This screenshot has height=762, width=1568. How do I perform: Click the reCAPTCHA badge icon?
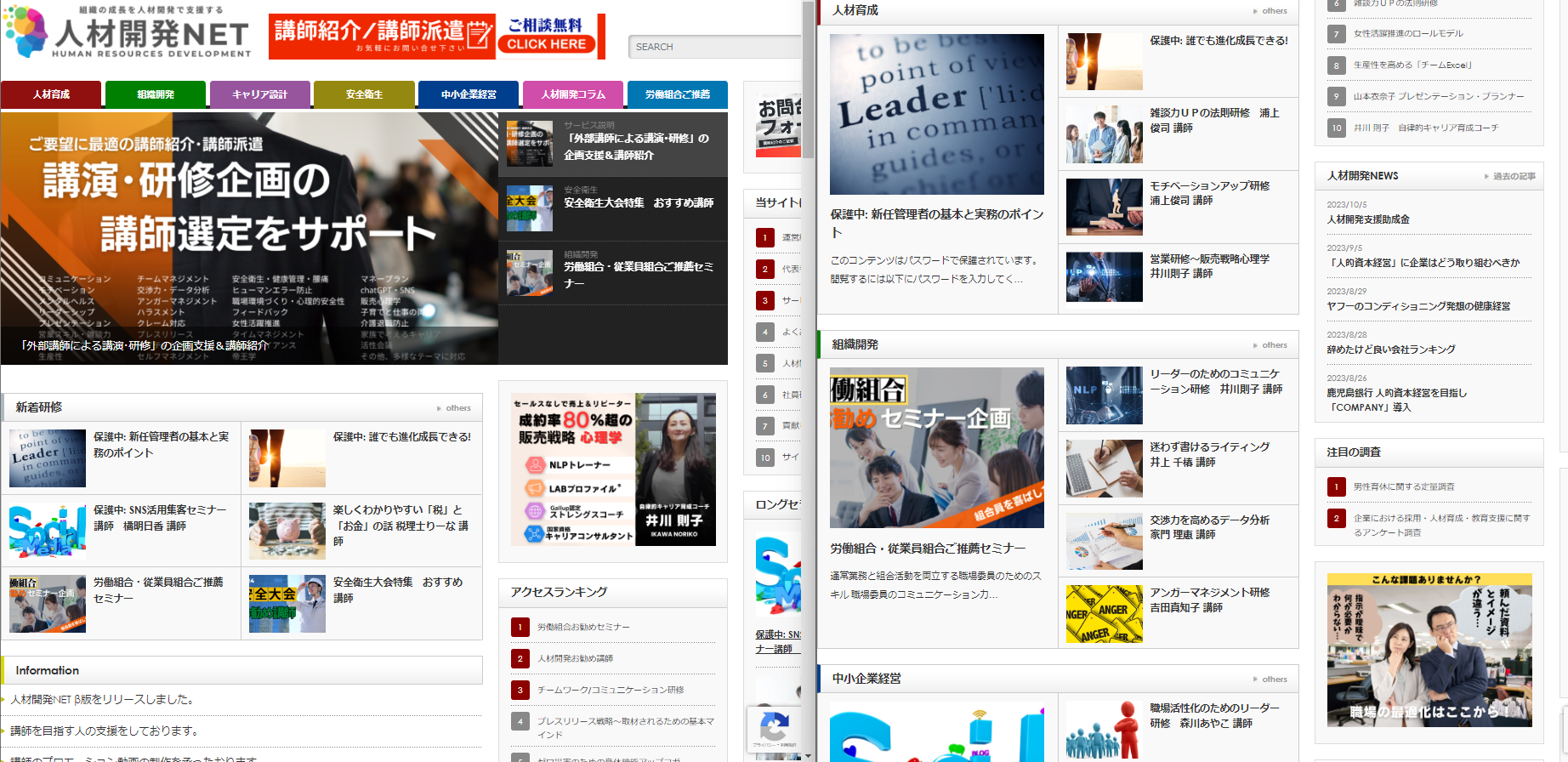(774, 729)
